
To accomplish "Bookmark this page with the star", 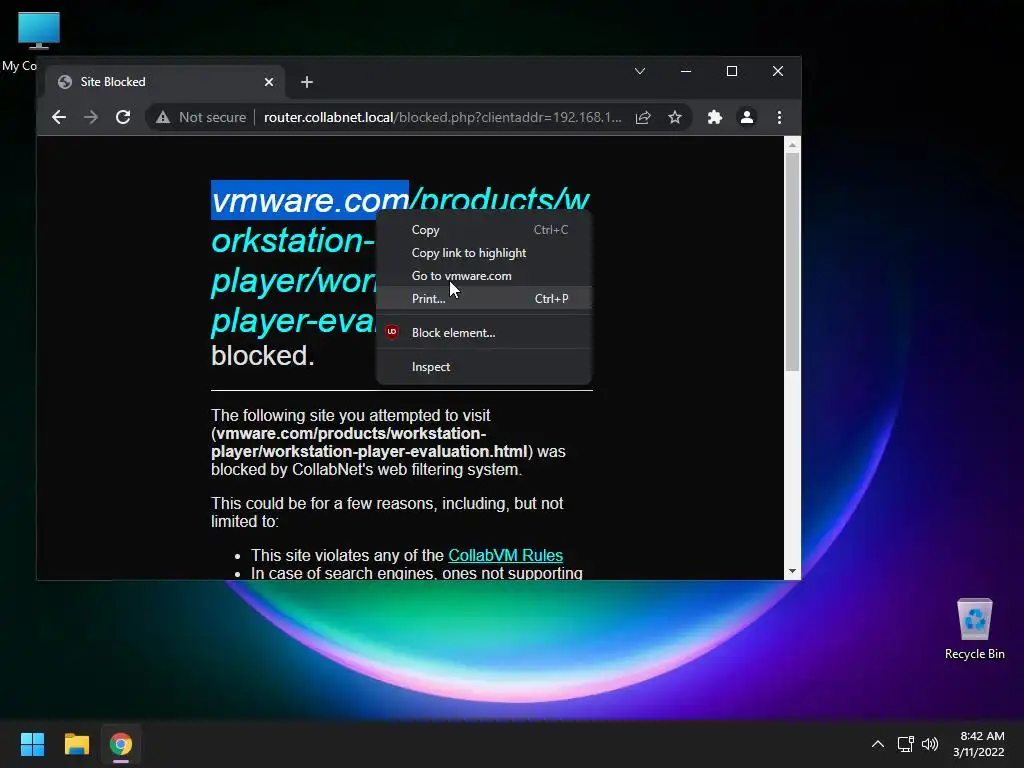I will (675, 118).
